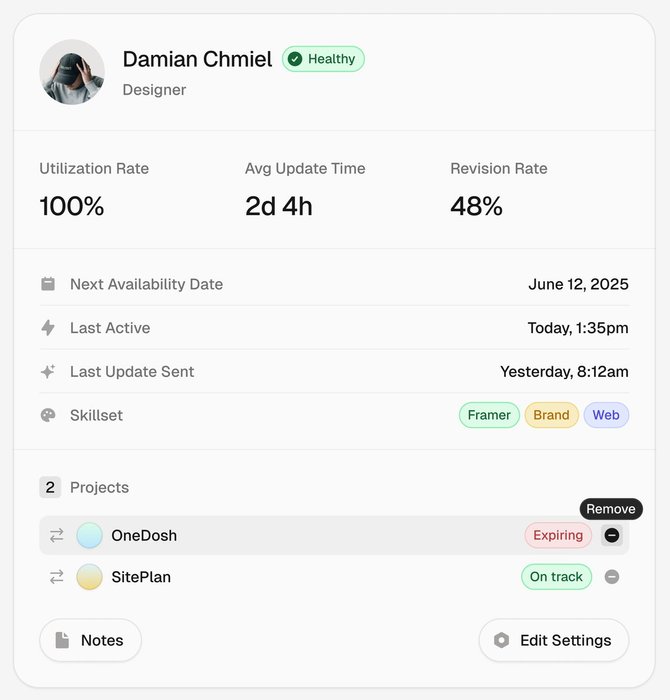
Task: Click the palette Skillset icon
Action: pyautogui.click(x=48, y=415)
